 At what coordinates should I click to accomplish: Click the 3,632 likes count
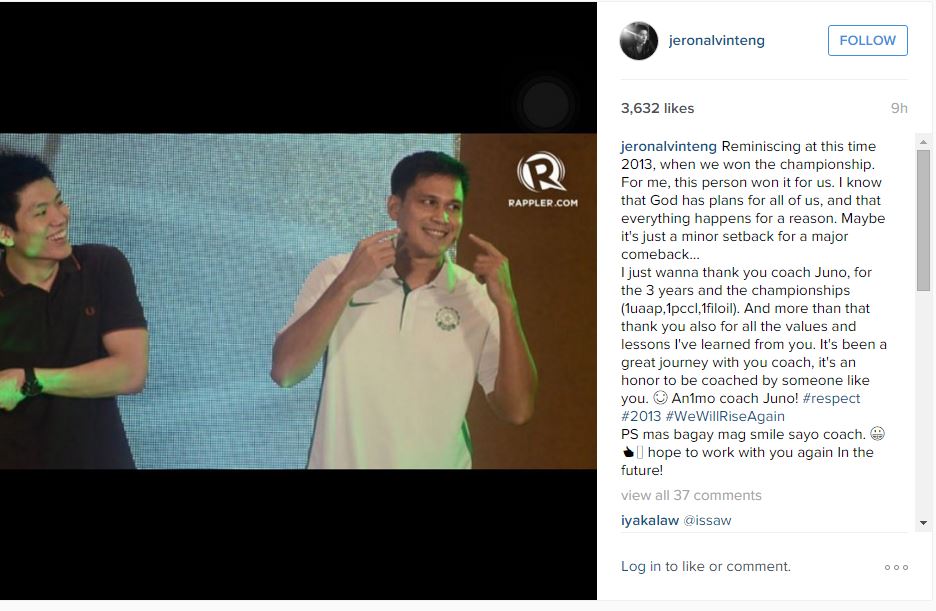tap(657, 108)
